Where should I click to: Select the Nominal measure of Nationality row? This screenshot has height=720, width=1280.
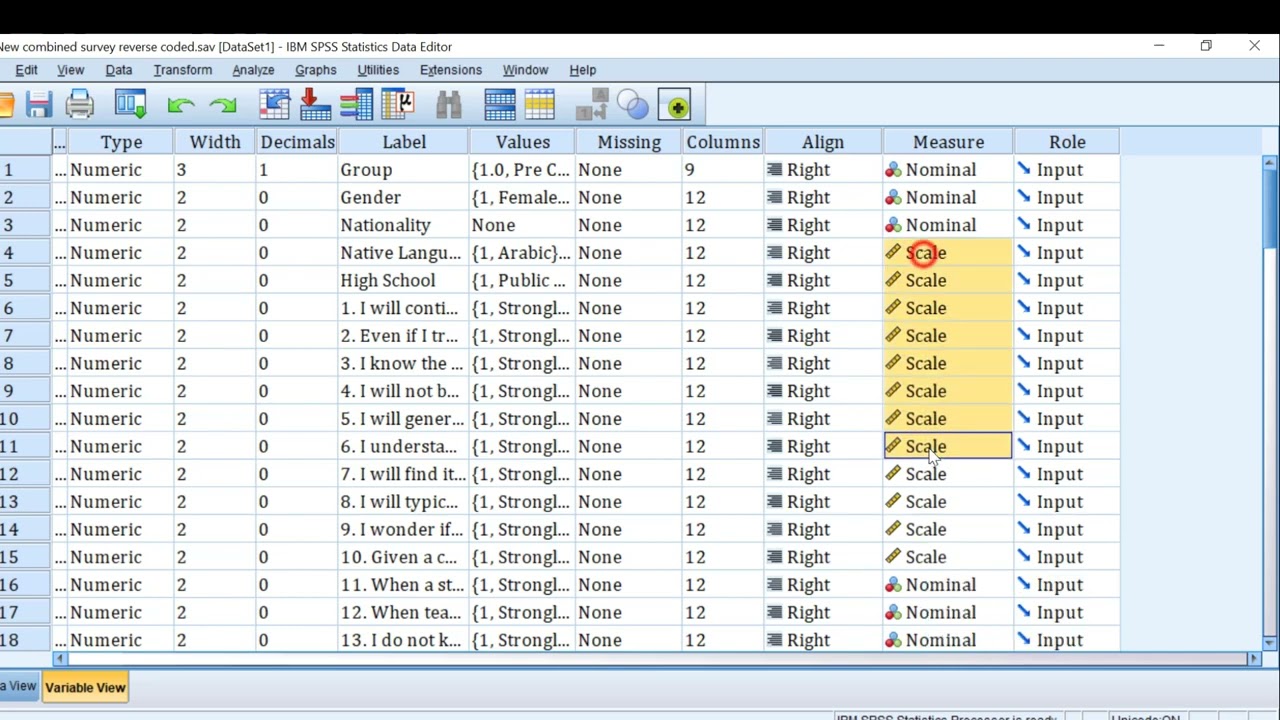(x=948, y=225)
